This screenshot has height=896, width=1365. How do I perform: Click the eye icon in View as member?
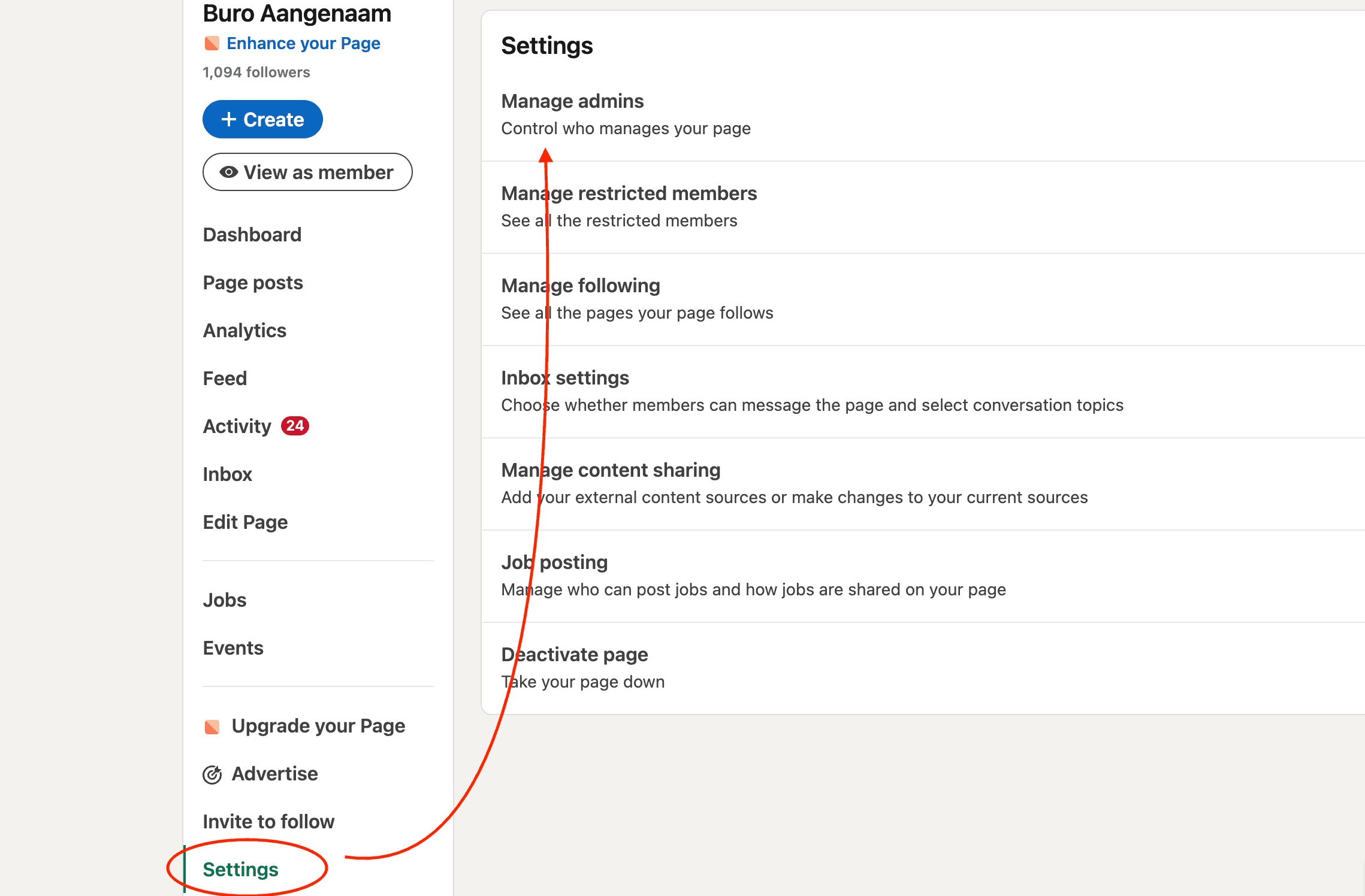228,172
